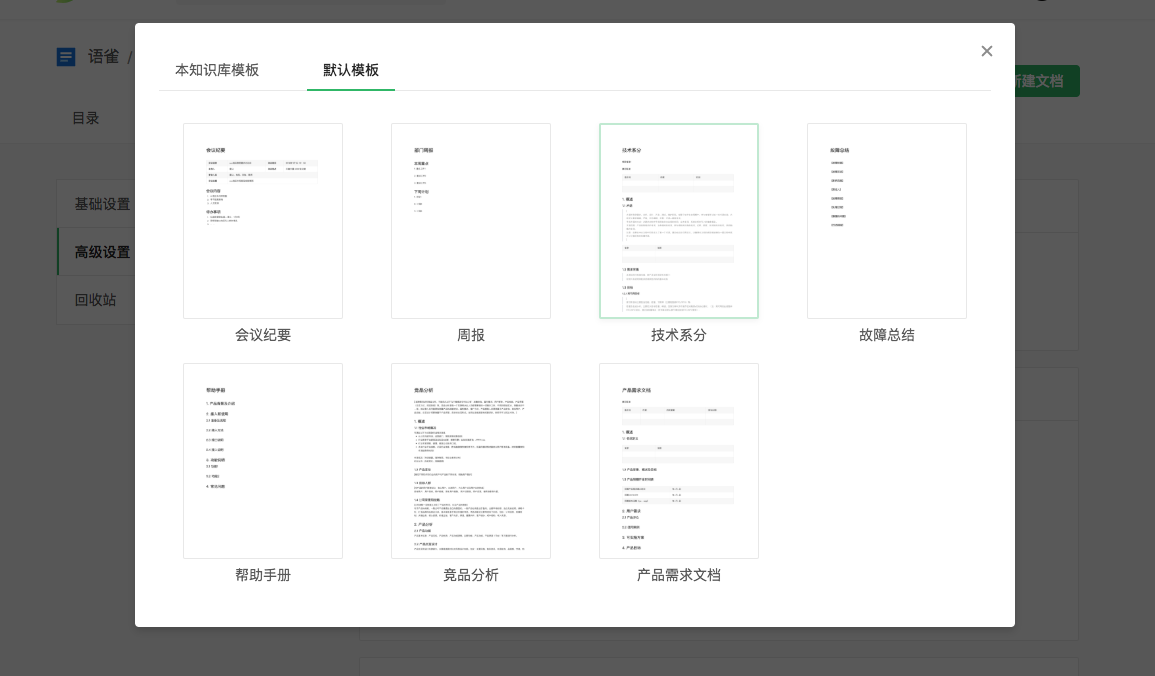Click the blue document icon beside 语雀
1155x676 pixels.
click(x=65, y=56)
